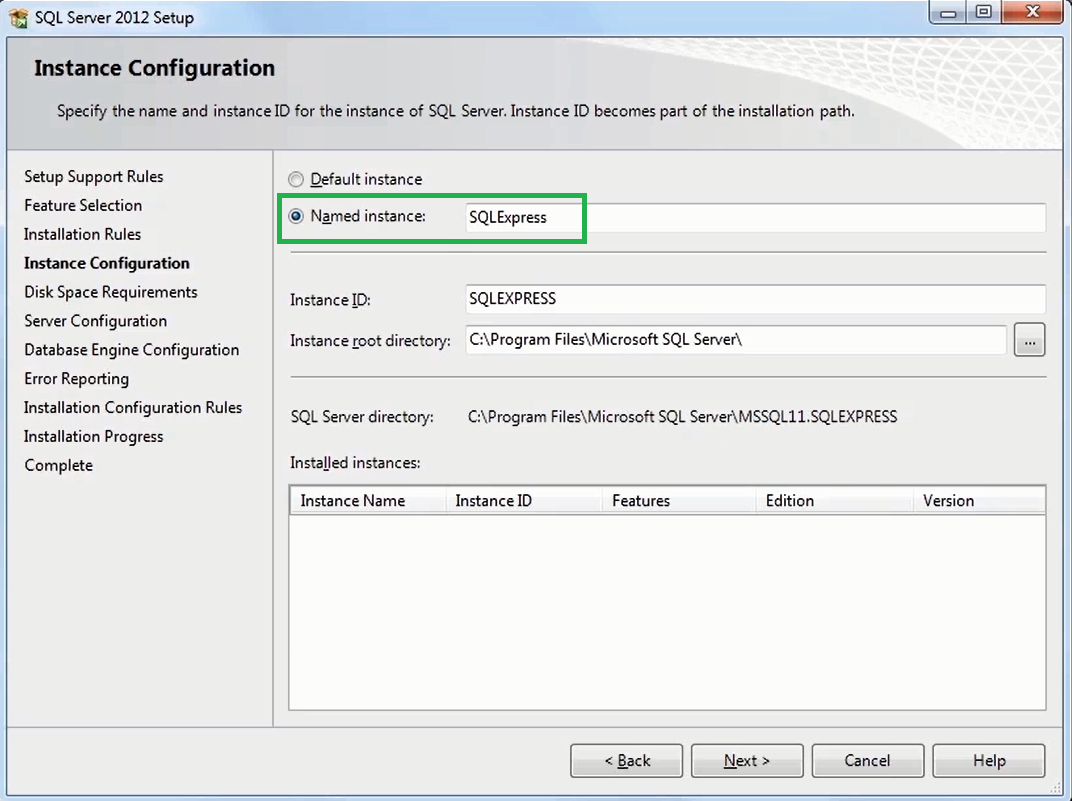Click the browse "..." button for root directory
1072x801 pixels.
pyautogui.click(x=1029, y=340)
